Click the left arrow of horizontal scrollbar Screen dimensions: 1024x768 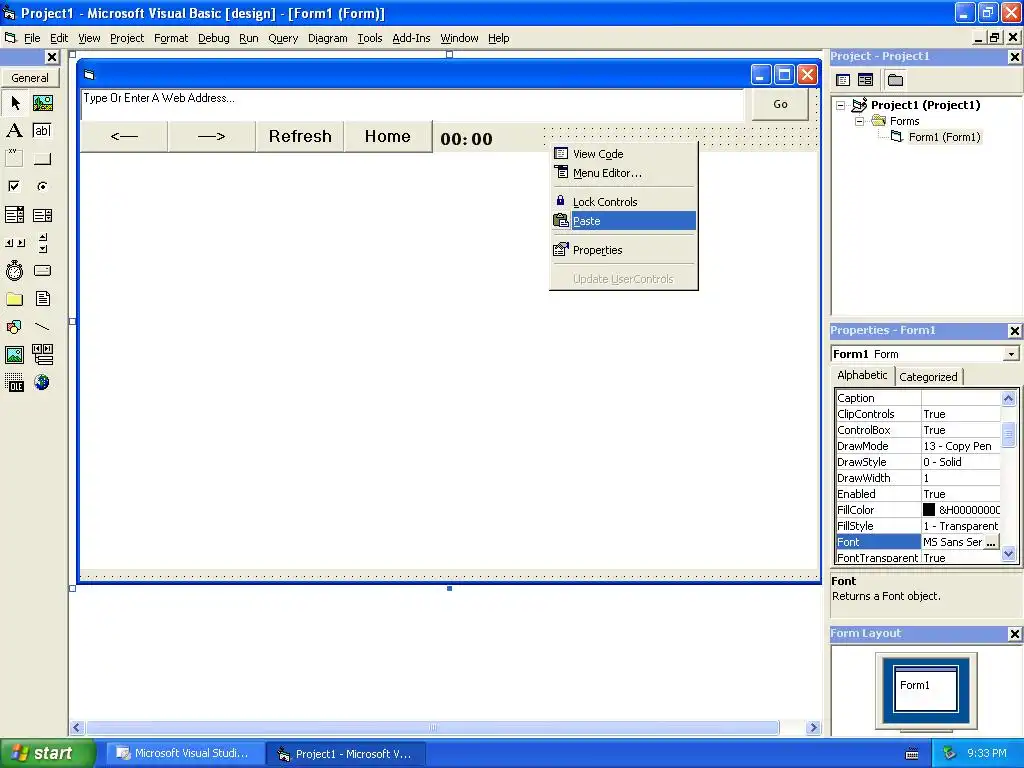[77, 728]
